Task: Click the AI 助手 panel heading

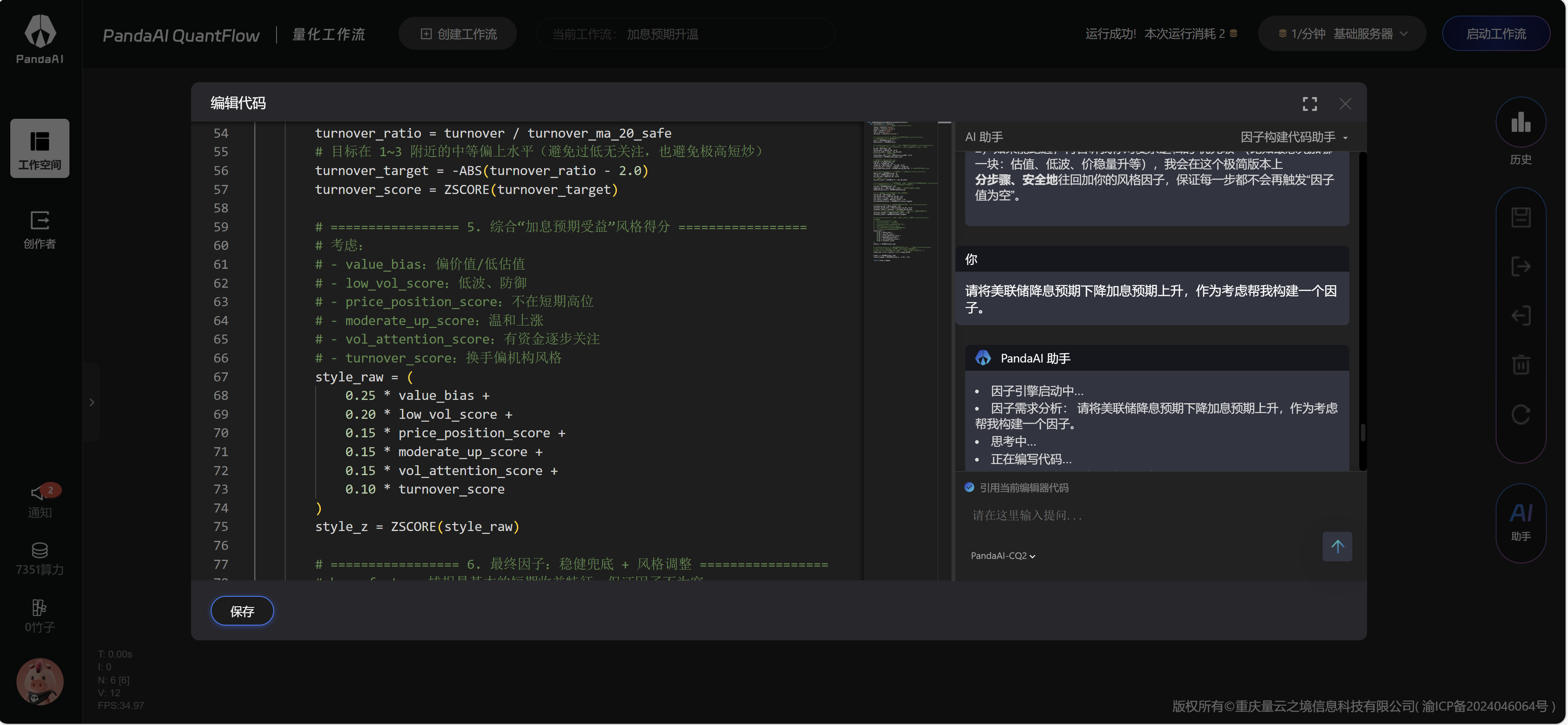Action: click(x=984, y=137)
